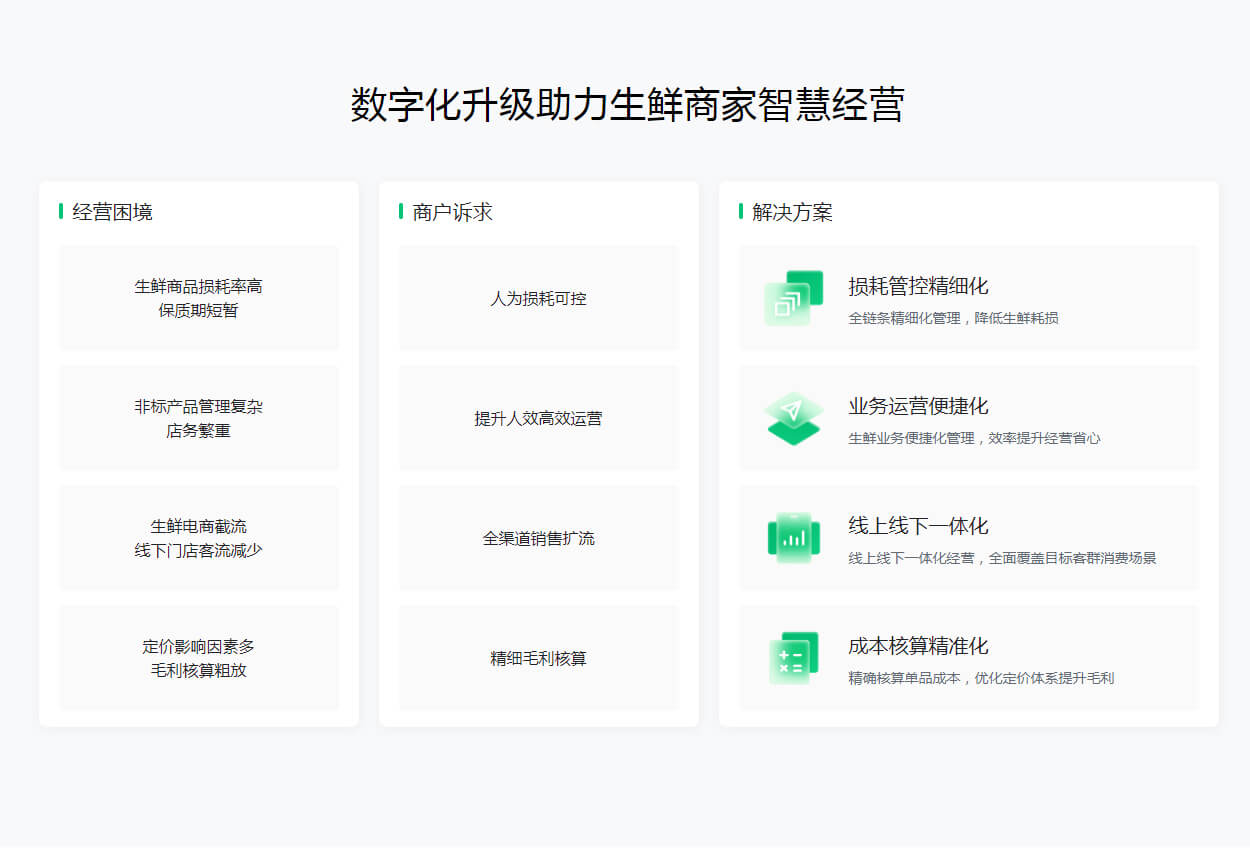Select the 损耗管控精细化 solution title
Screen dimensions: 1250x850
point(918,286)
